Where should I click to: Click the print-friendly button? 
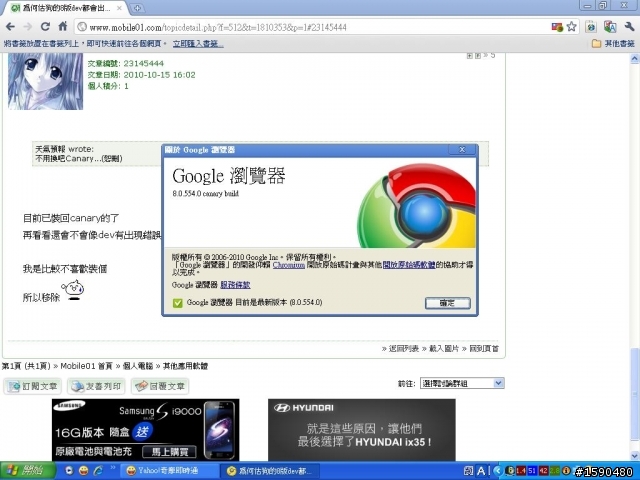[96, 386]
